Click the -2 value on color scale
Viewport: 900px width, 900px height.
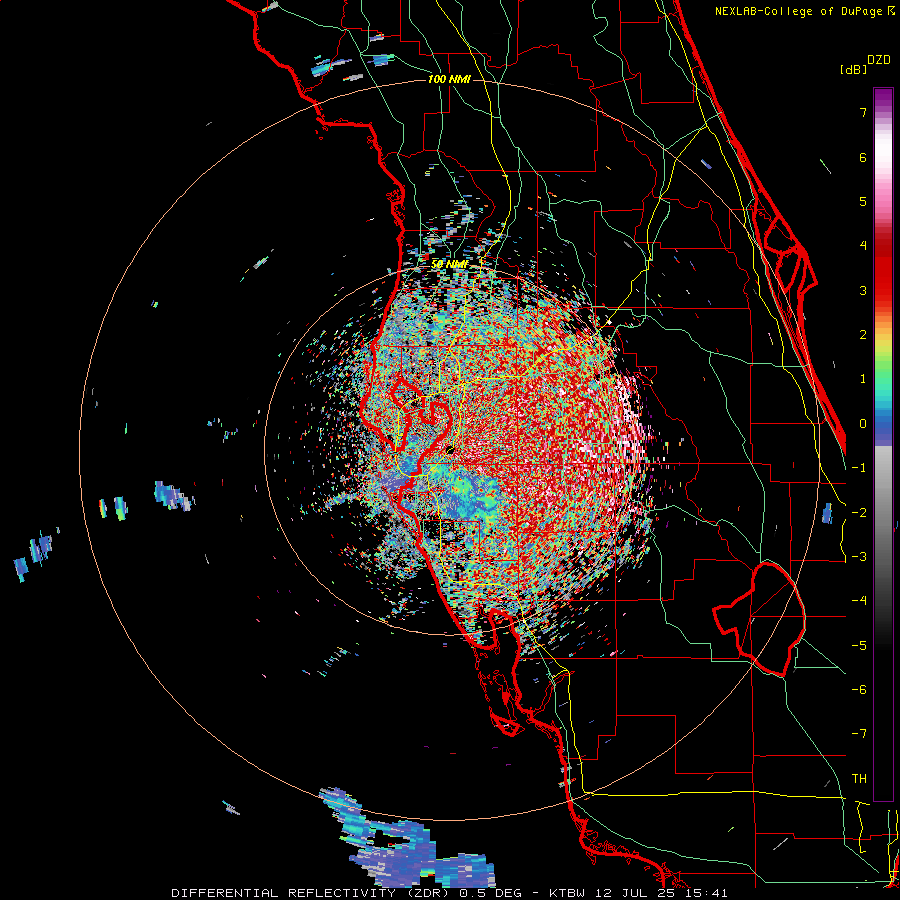point(859,512)
